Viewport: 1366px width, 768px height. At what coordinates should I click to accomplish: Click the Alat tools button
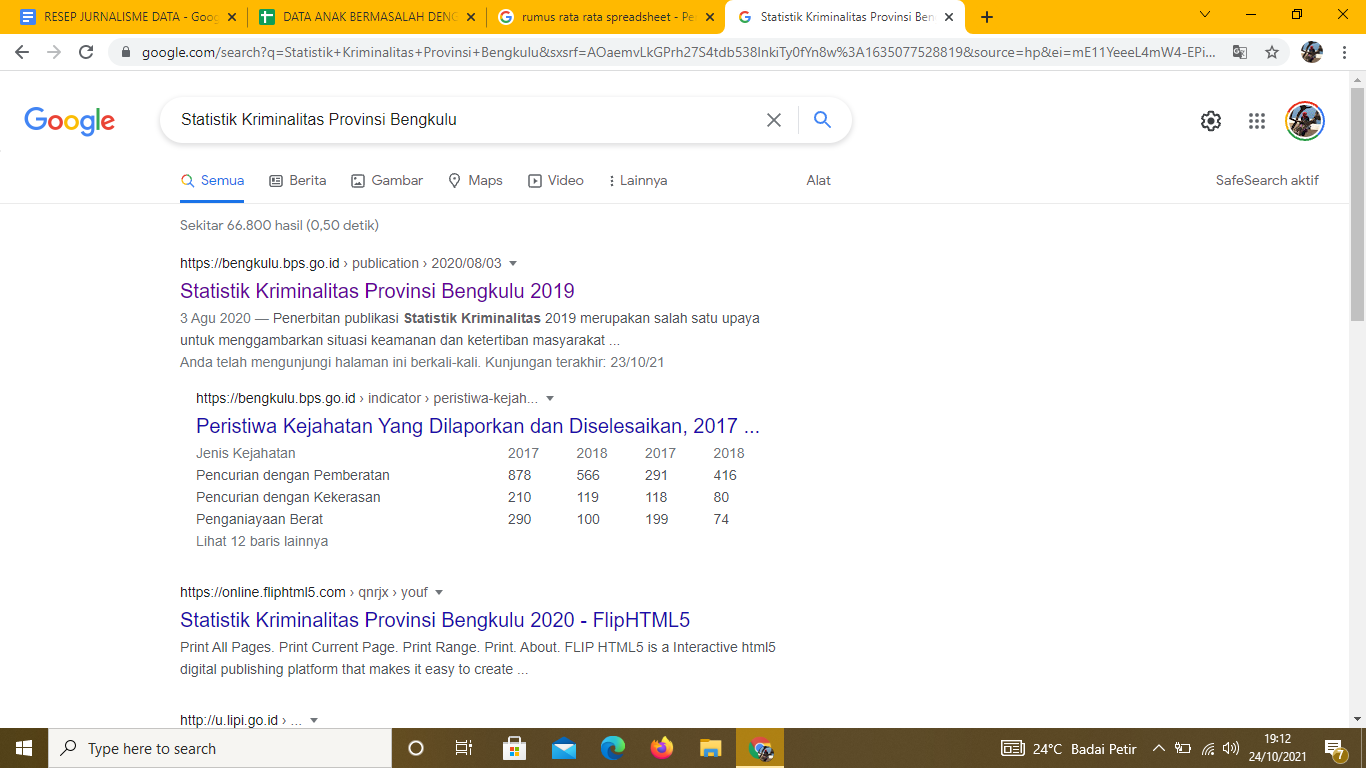tap(818, 181)
